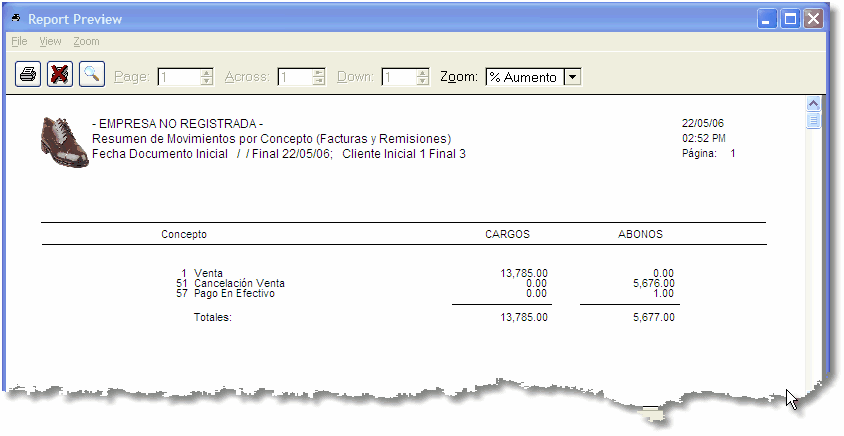
Task: Expand the Zoom dropdown arrow
Action: (x=572, y=77)
